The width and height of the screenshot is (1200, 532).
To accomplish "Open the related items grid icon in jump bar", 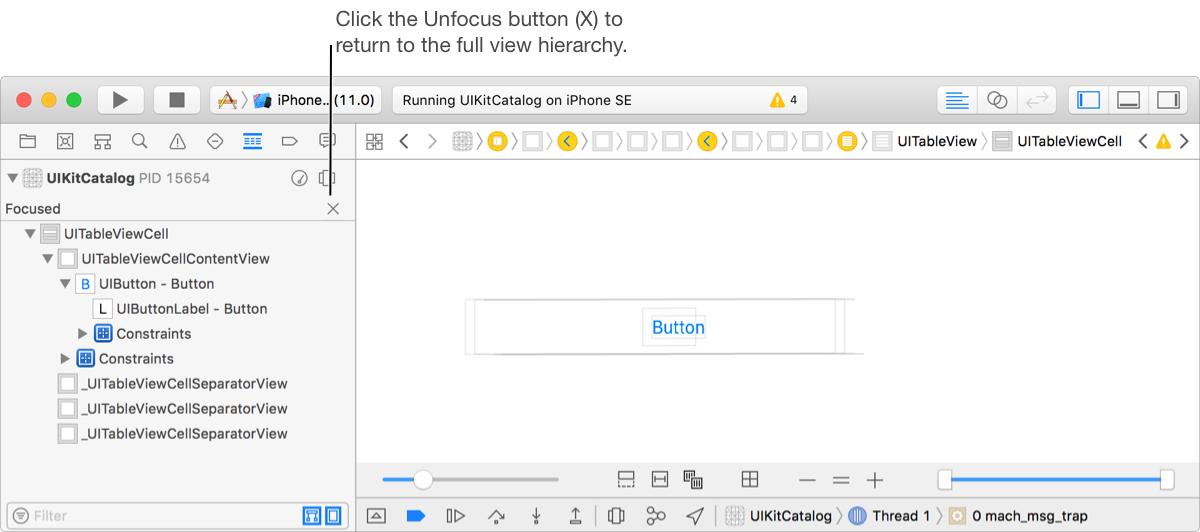I will point(374,141).
